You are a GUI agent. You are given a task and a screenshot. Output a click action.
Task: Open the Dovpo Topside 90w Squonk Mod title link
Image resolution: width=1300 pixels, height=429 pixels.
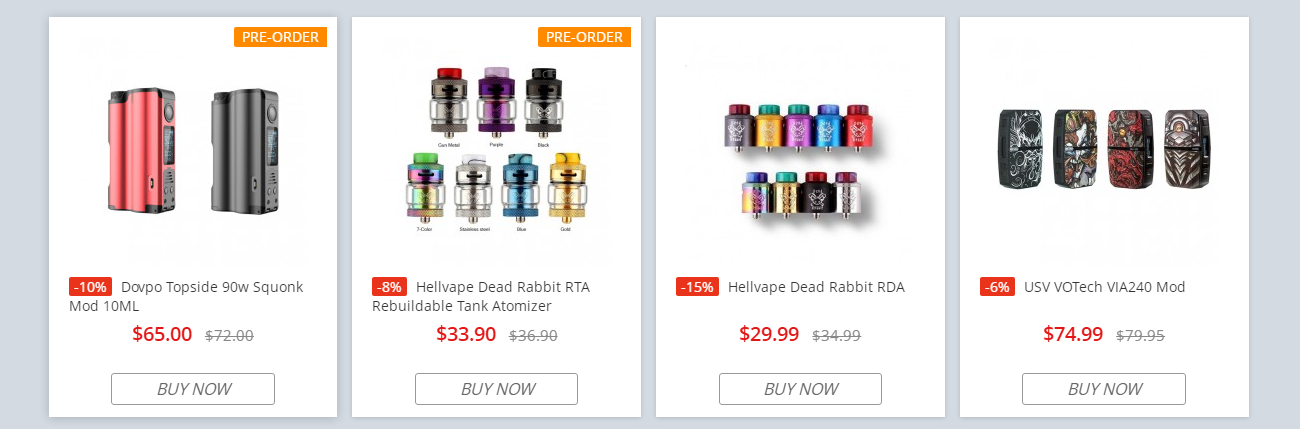pyautogui.click(x=186, y=296)
